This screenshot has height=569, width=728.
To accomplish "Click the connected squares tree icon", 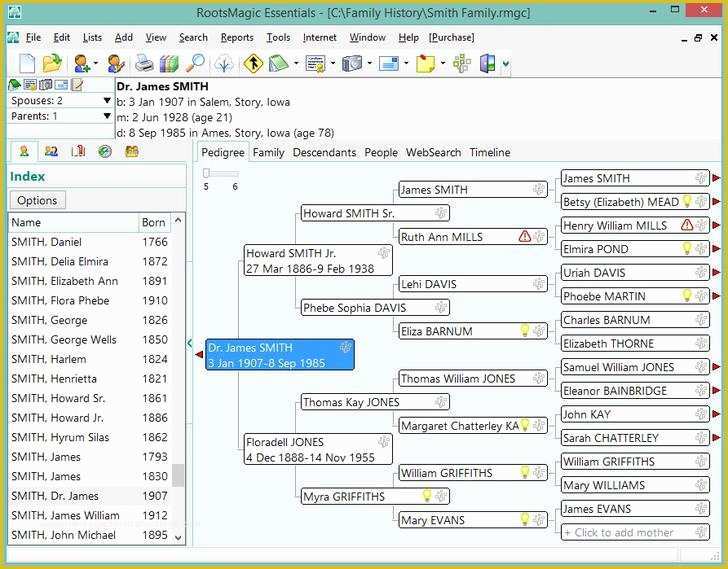I will click(462, 63).
